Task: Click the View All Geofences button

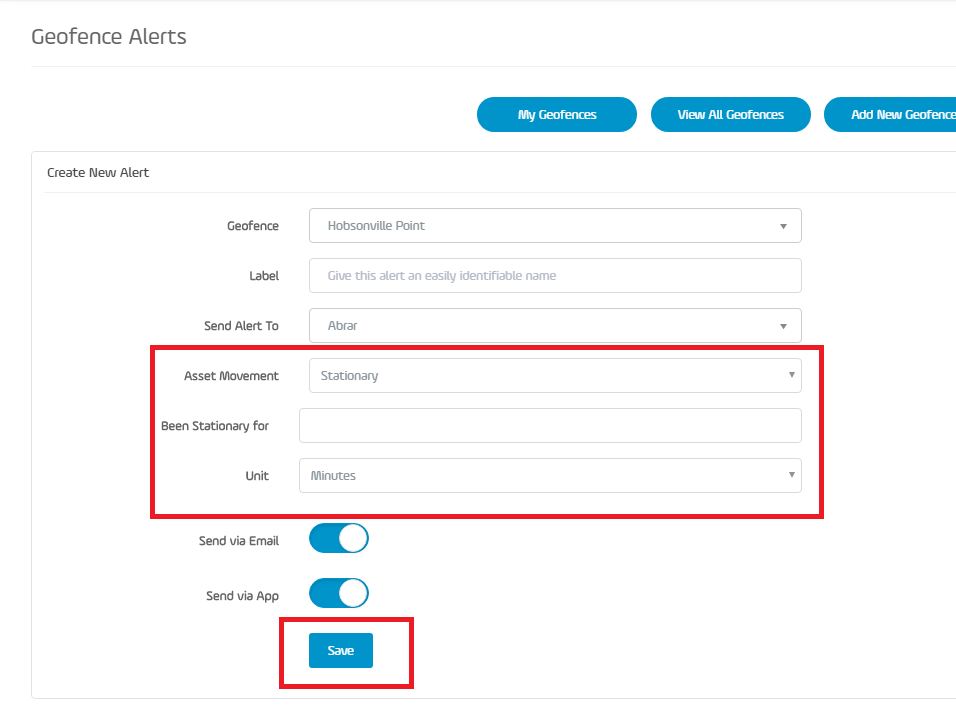Action: 730,114
